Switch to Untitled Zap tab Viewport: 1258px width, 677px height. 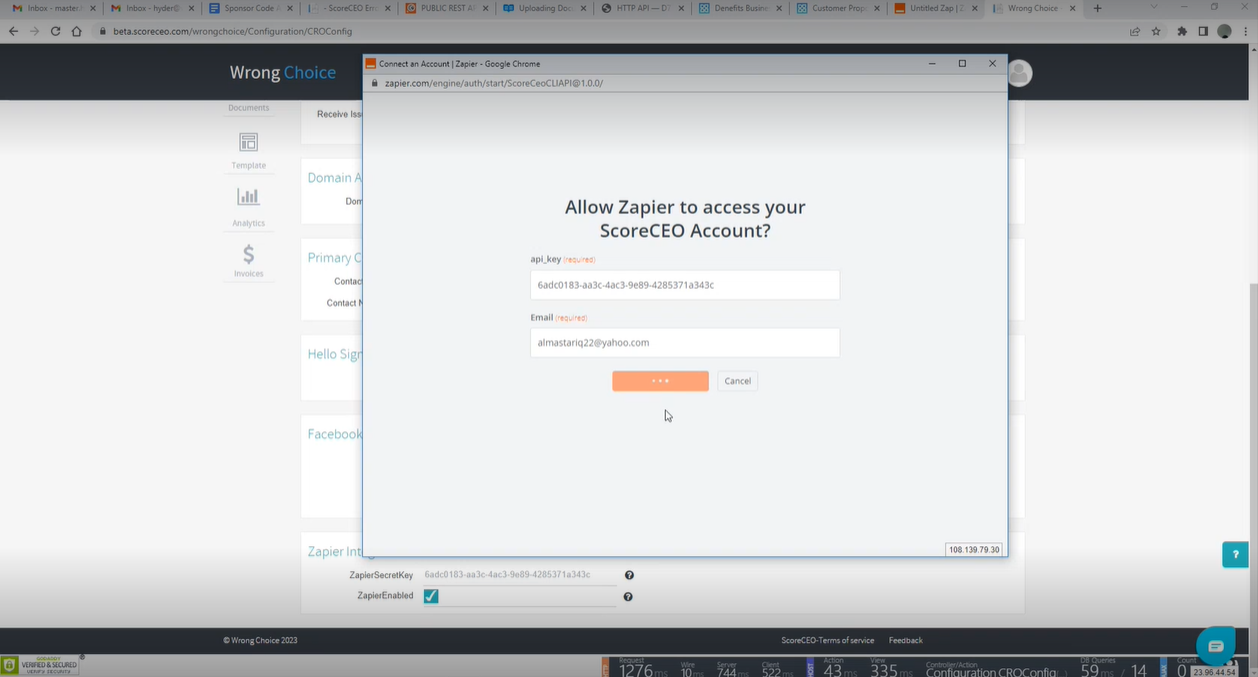[936, 8]
